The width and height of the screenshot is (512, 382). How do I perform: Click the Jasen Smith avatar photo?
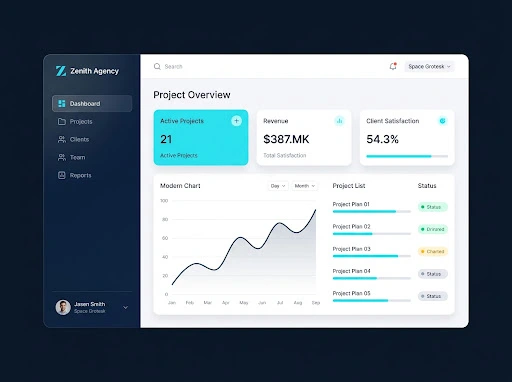coord(63,307)
